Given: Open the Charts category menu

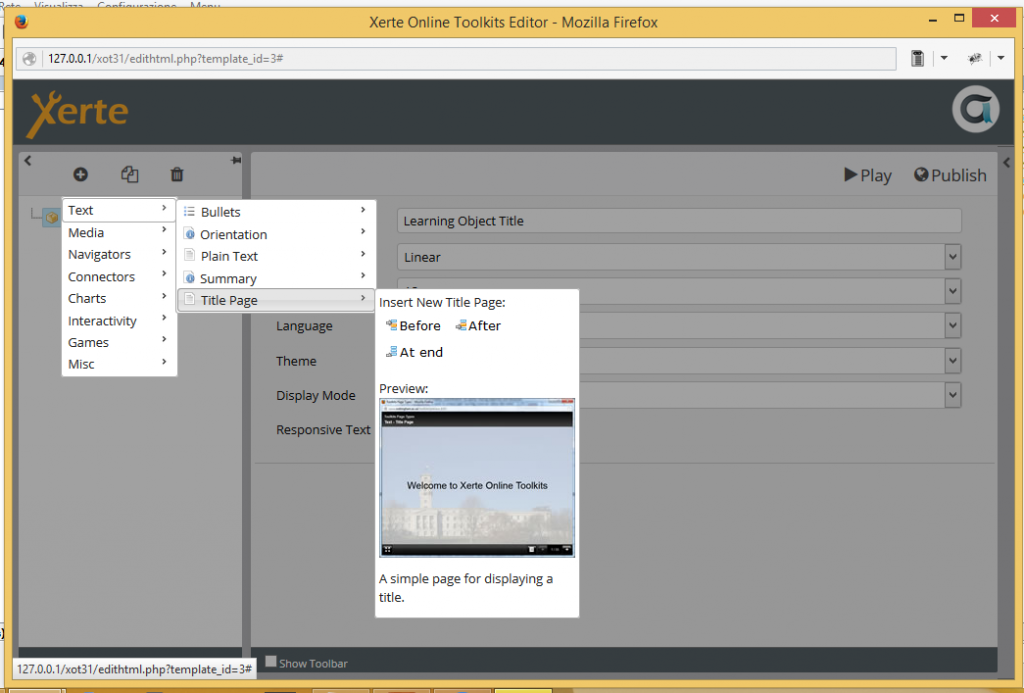Looking at the screenshot, I should coord(119,298).
